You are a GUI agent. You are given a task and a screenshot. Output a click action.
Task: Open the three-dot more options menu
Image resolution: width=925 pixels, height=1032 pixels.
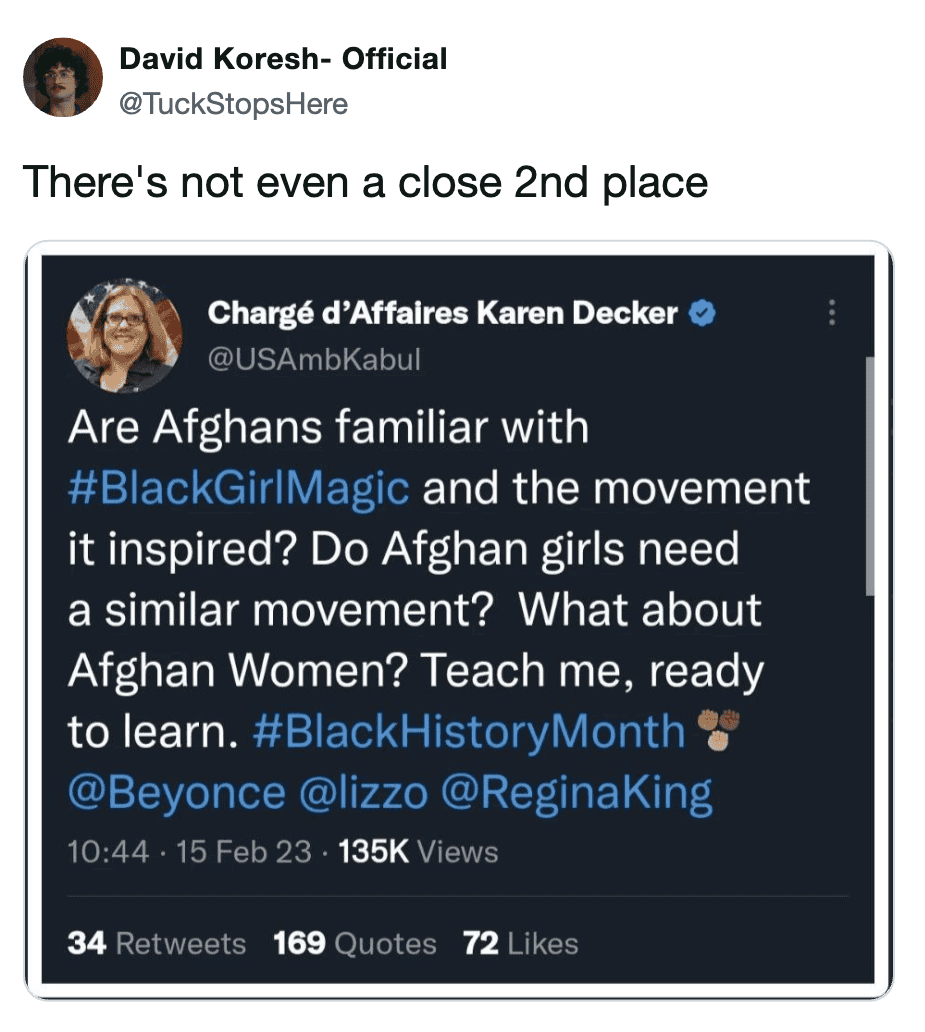(x=829, y=314)
